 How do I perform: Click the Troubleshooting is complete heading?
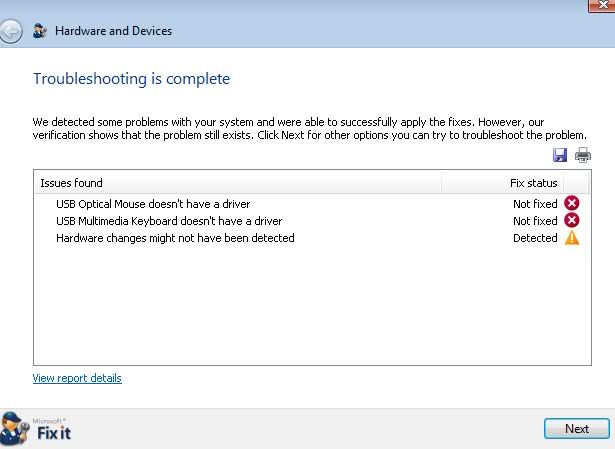click(x=131, y=79)
